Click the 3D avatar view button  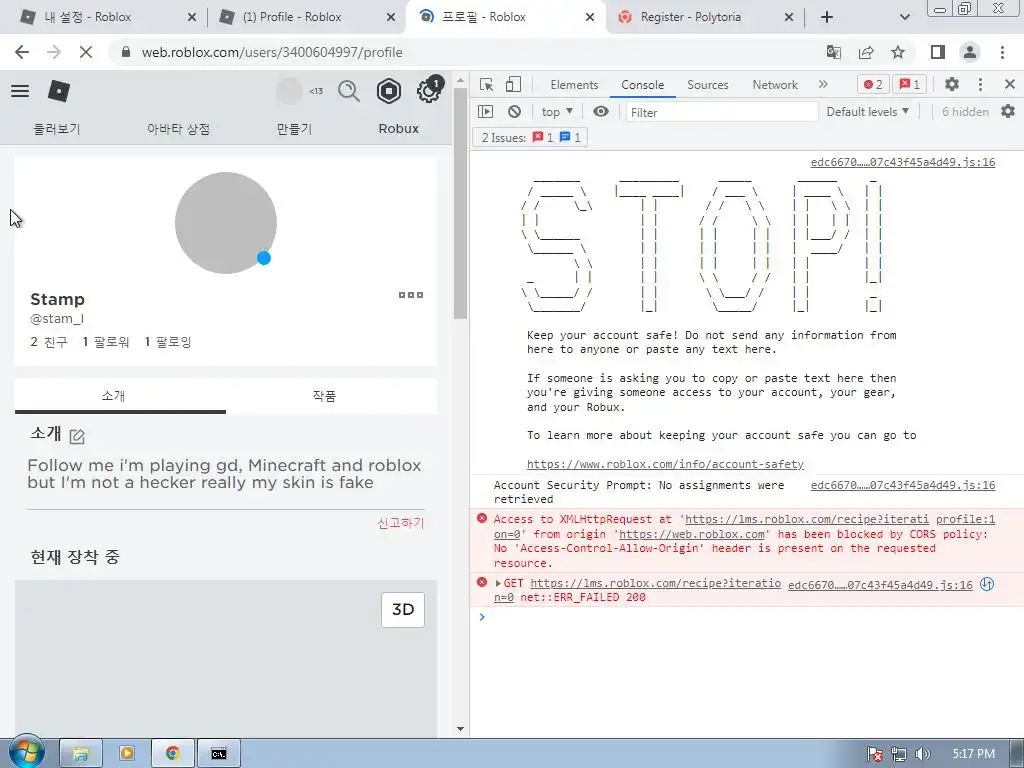[403, 609]
